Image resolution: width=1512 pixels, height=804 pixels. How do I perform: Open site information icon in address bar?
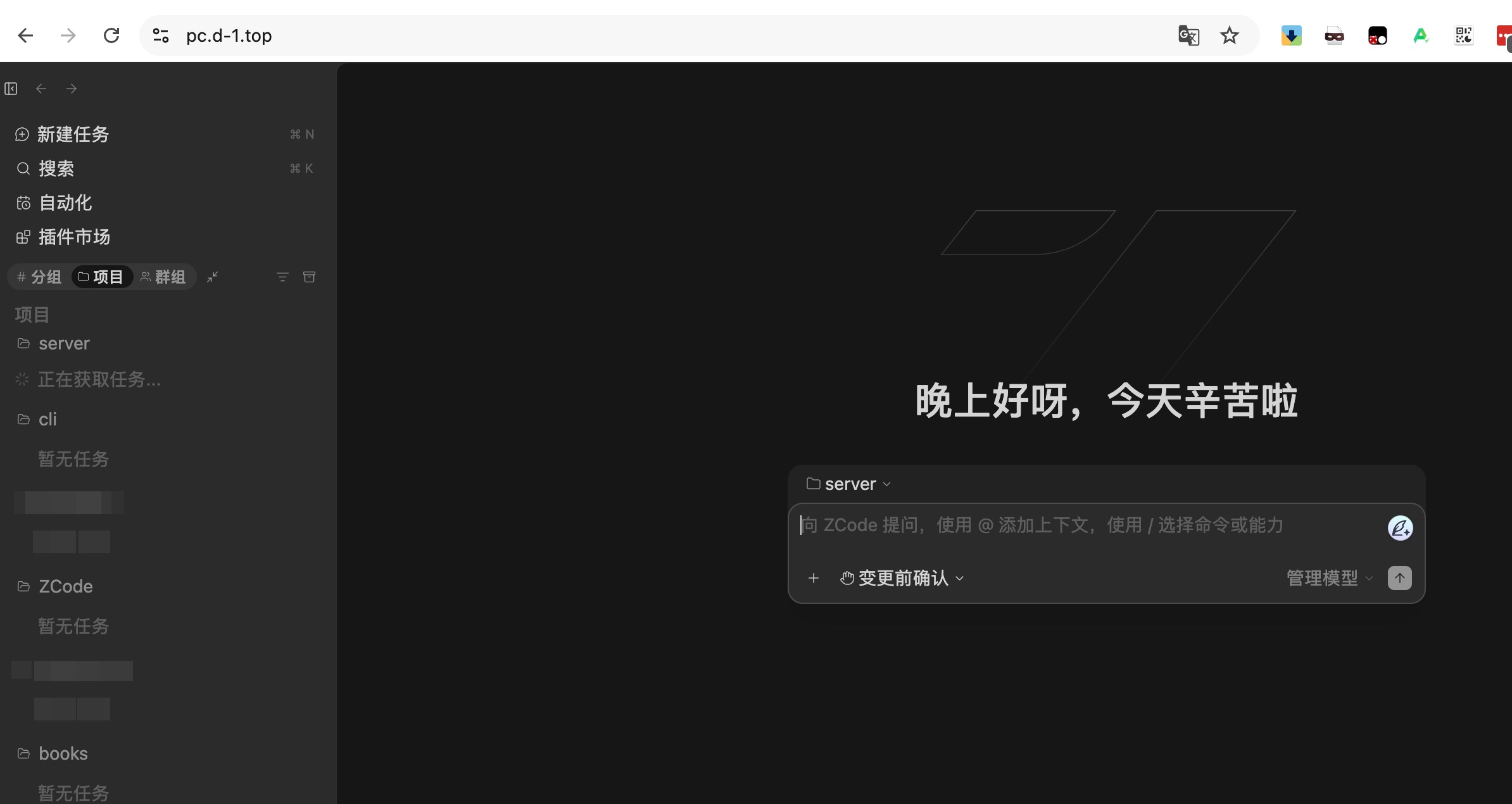161,35
